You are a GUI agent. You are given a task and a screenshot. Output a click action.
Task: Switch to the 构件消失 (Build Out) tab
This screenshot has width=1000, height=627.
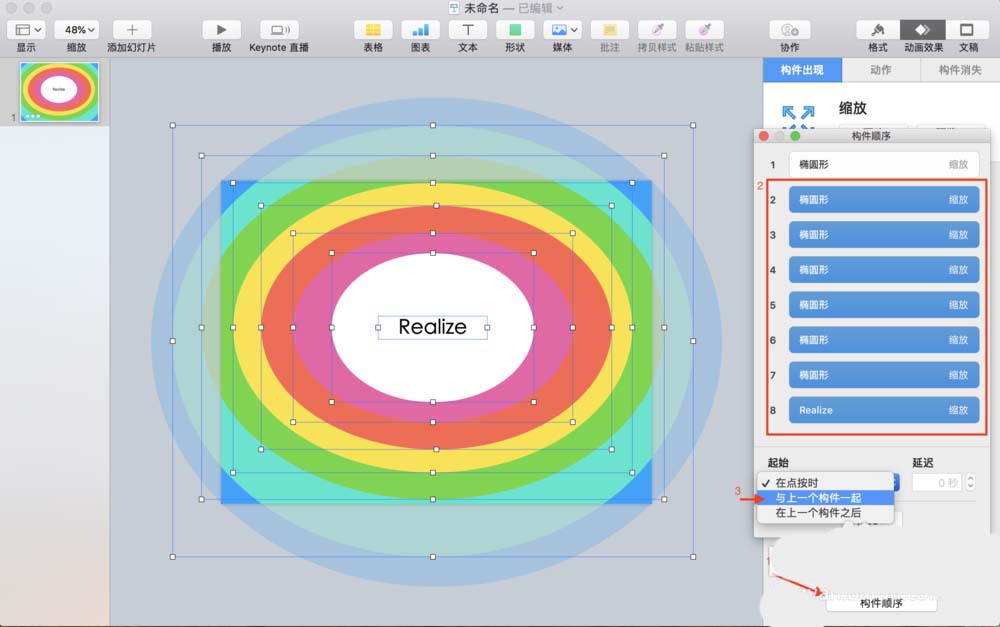click(x=960, y=70)
